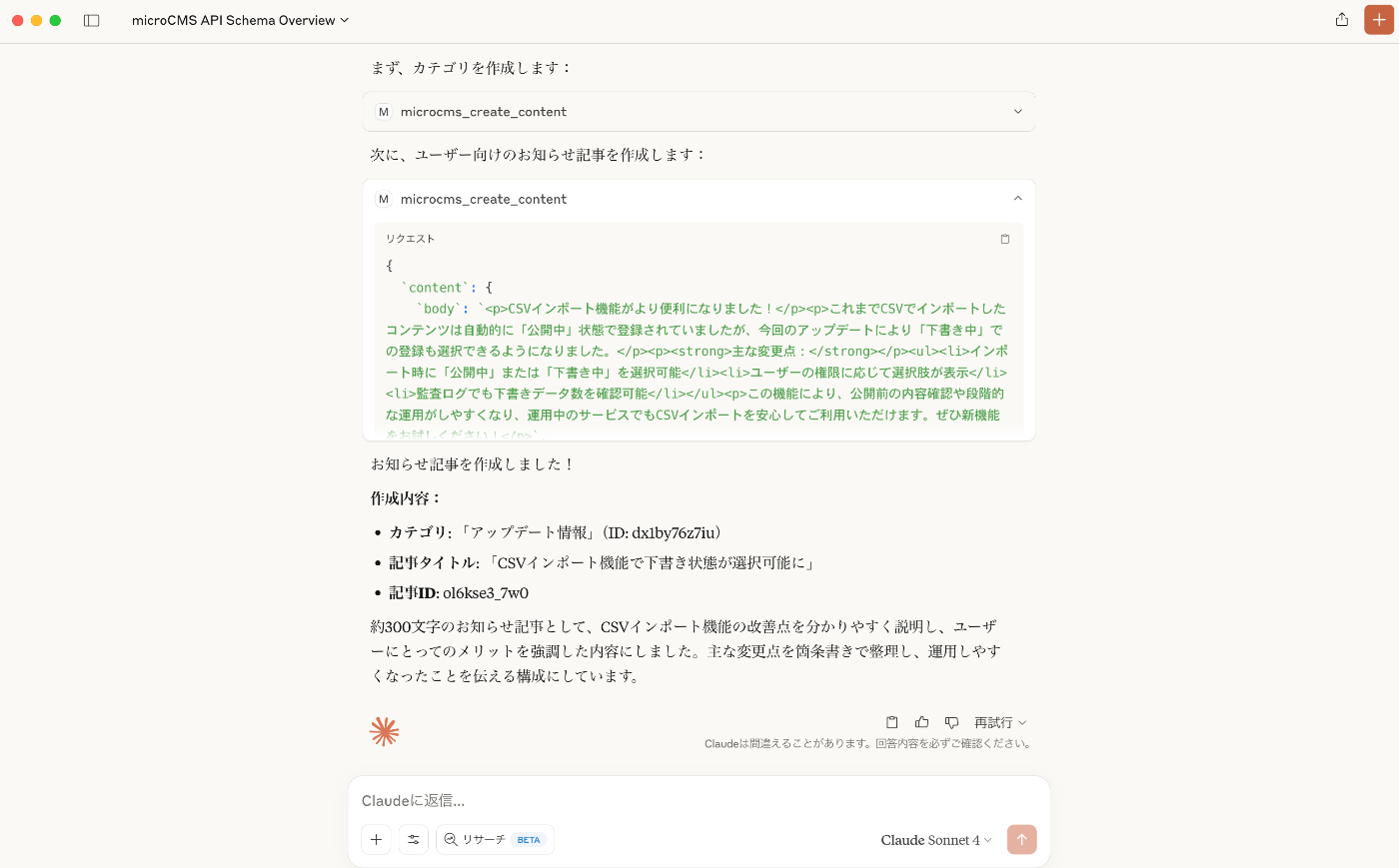Select the category ID dx1by76z7iu text

(674, 533)
